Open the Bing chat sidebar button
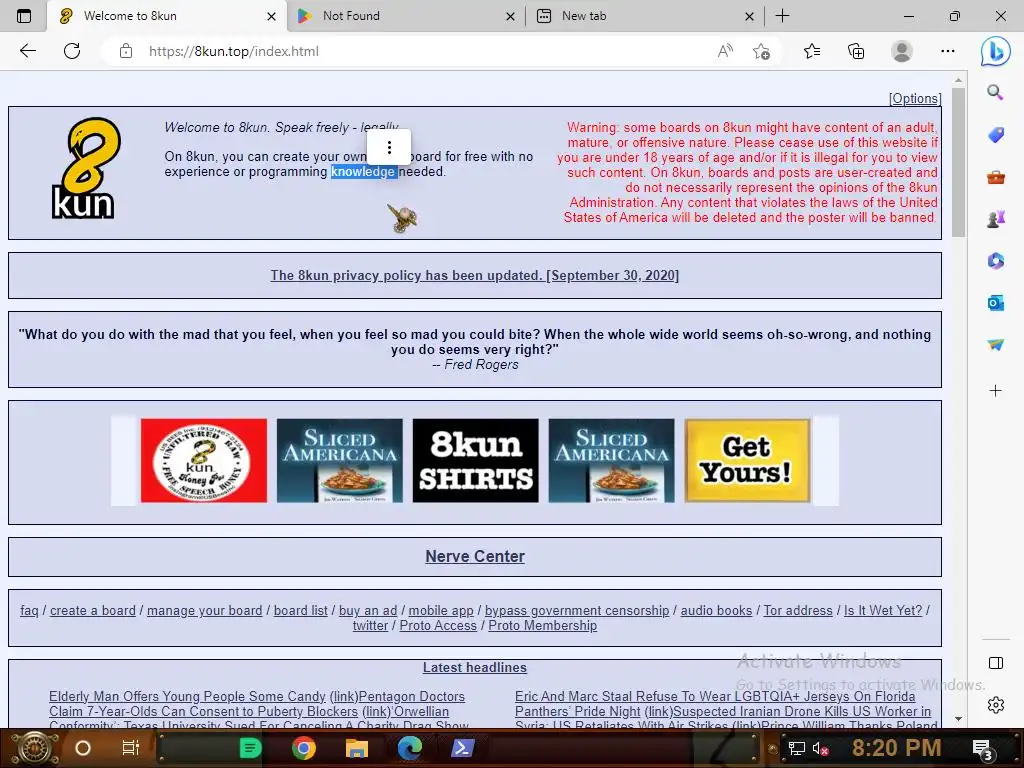 coord(995,51)
